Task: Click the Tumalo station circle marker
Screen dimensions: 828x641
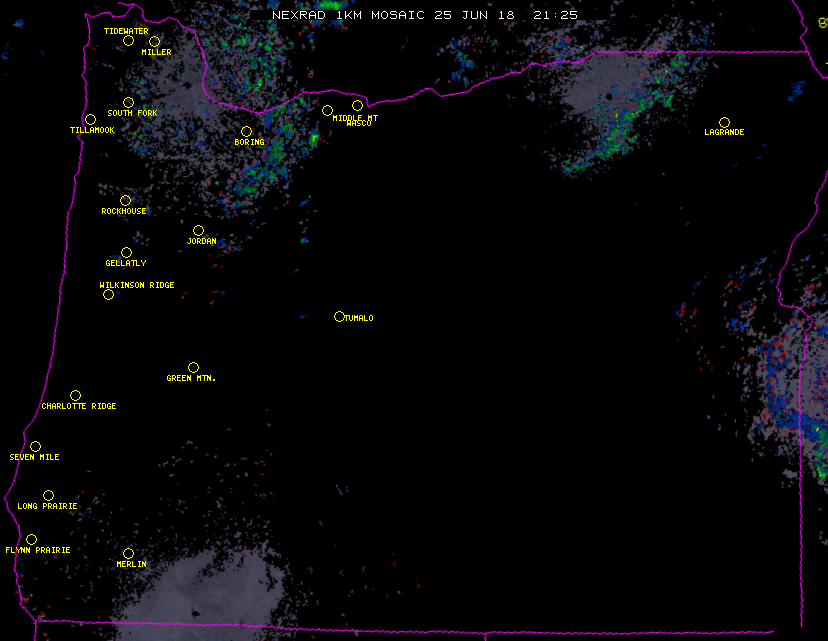Action: pyautogui.click(x=339, y=316)
